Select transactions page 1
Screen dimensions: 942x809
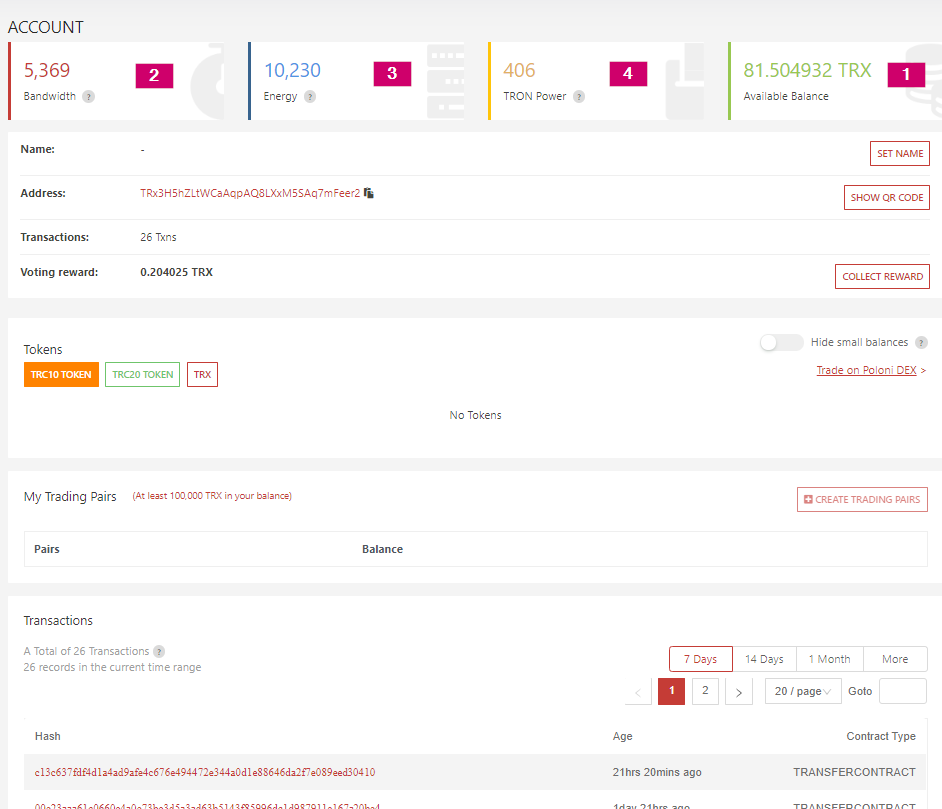672,691
